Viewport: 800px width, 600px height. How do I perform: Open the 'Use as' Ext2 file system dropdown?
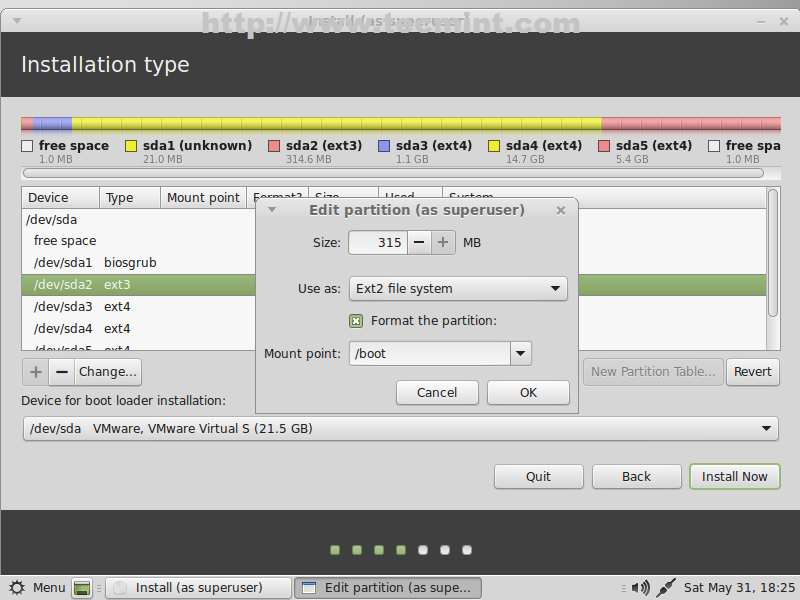click(x=458, y=289)
